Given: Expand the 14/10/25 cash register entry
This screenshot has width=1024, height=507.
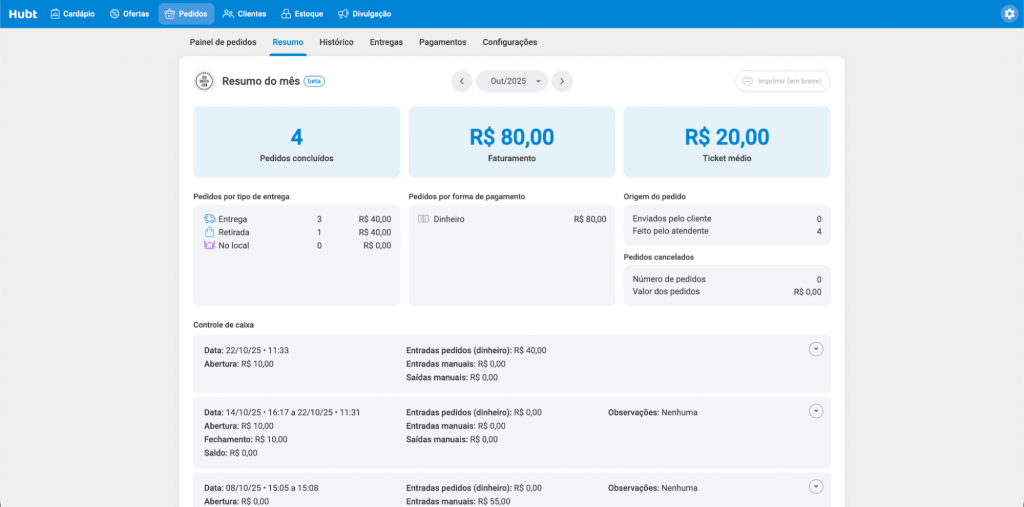Looking at the screenshot, I should click(x=815, y=411).
